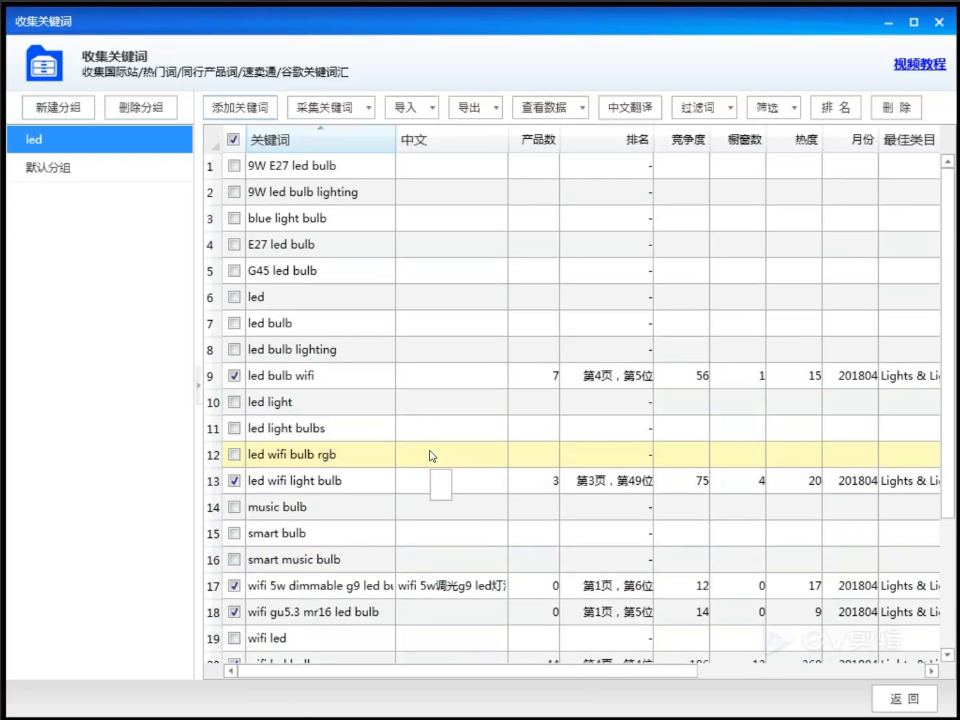Uncheck the wifi gu5.3 mr16 led bulb row
The image size is (960, 720).
[234, 612]
